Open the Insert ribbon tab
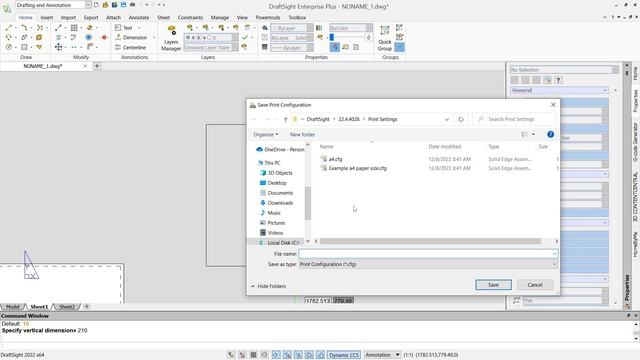640x360 pixels. (47, 18)
